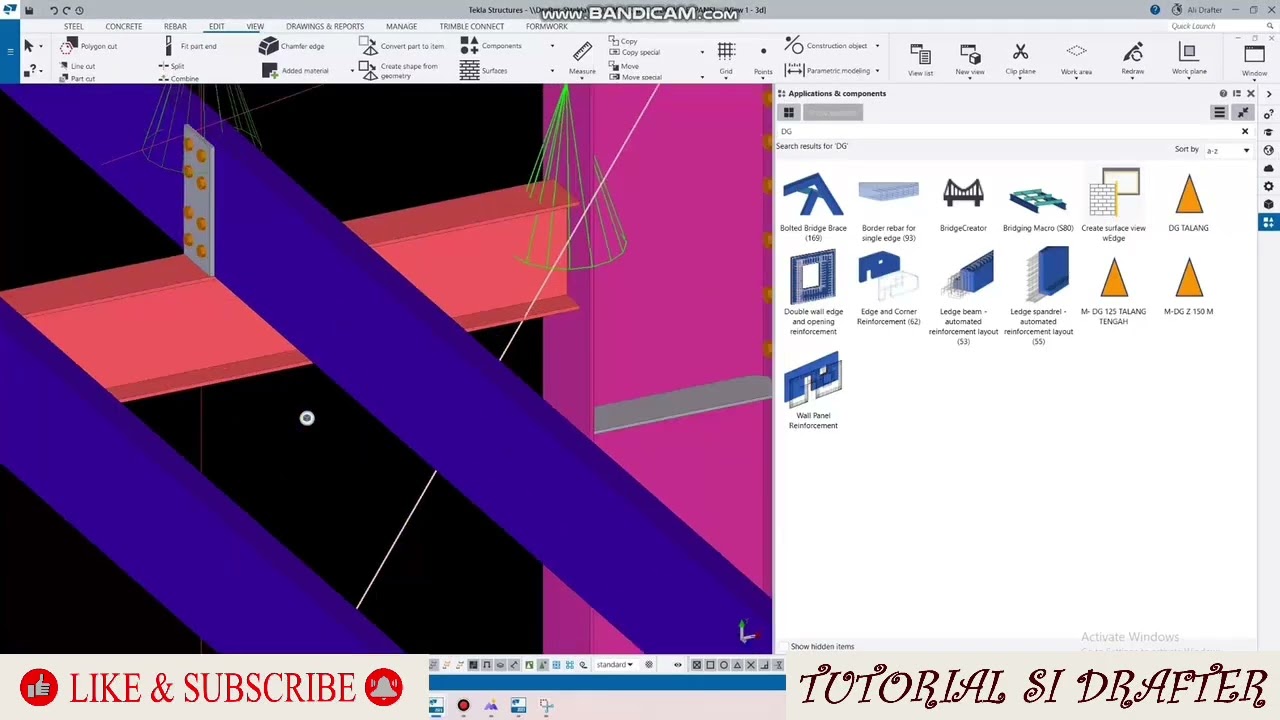The height and width of the screenshot is (720, 1280).
Task: Create a New view
Action: point(969,60)
